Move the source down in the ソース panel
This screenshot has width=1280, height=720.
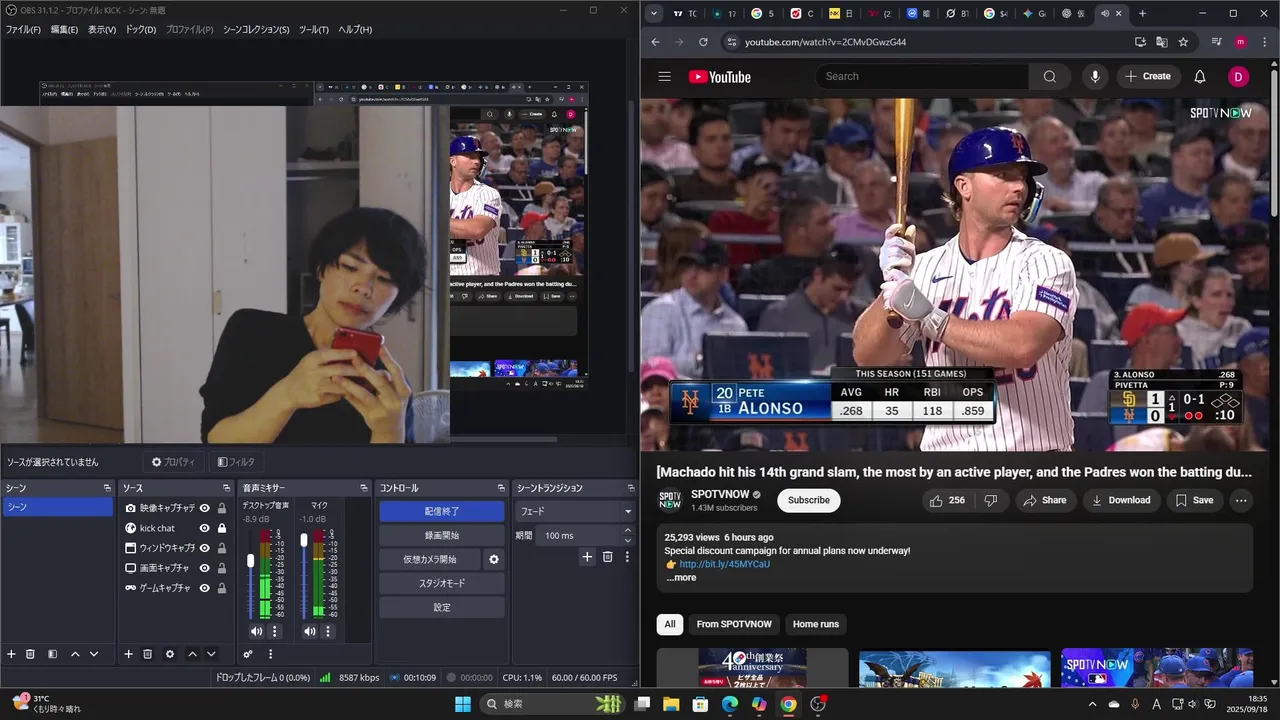211,654
